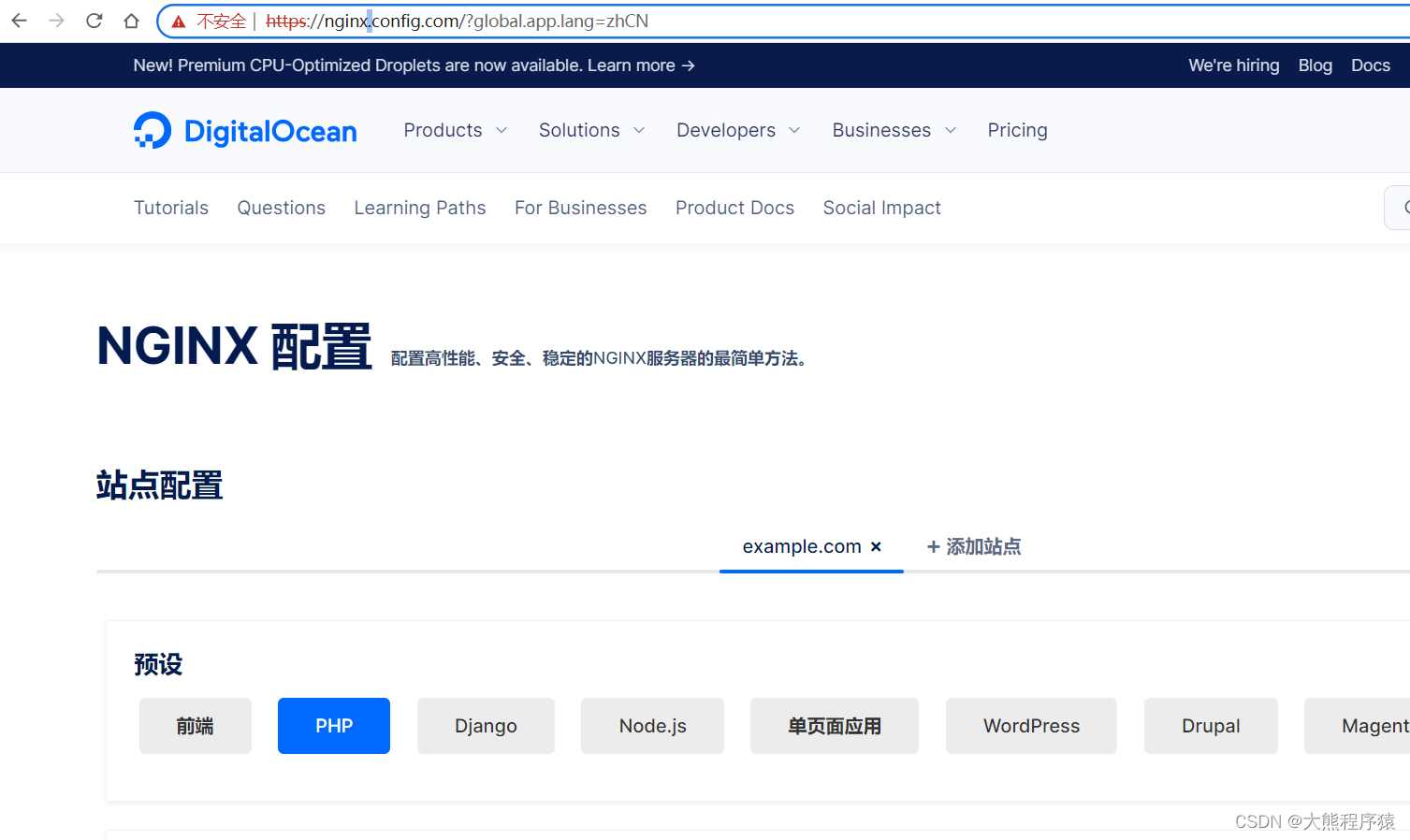Screen dimensions: 1410x840
Task: Go to the Questions section
Action: [281, 208]
